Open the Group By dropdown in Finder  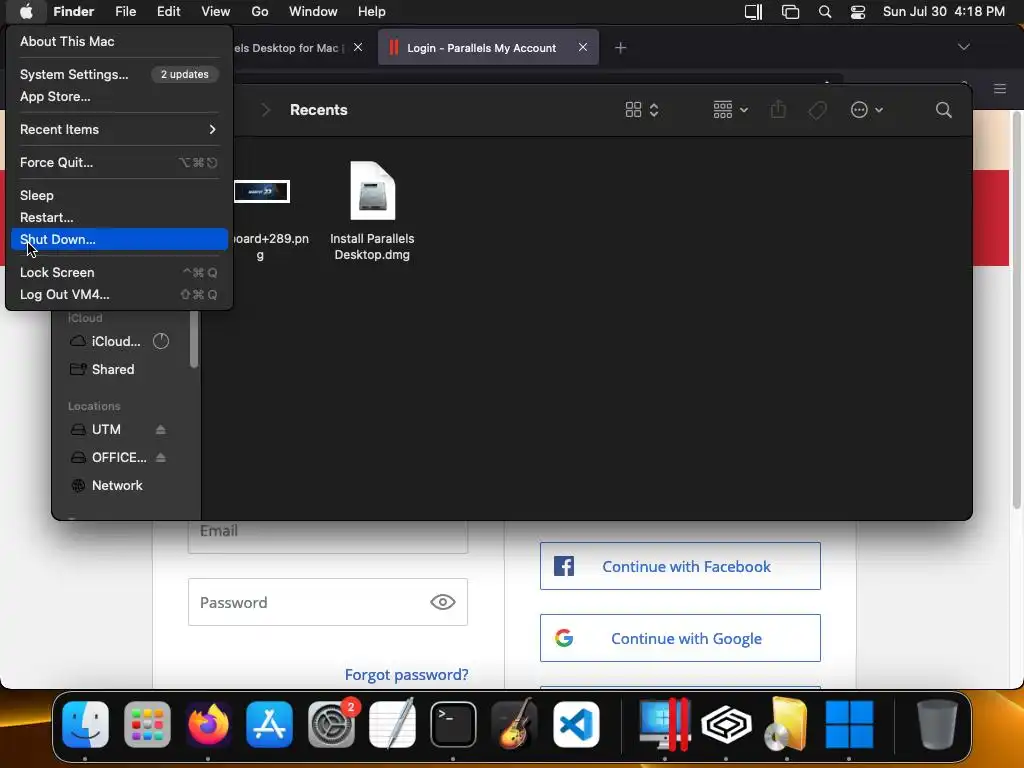730,110
